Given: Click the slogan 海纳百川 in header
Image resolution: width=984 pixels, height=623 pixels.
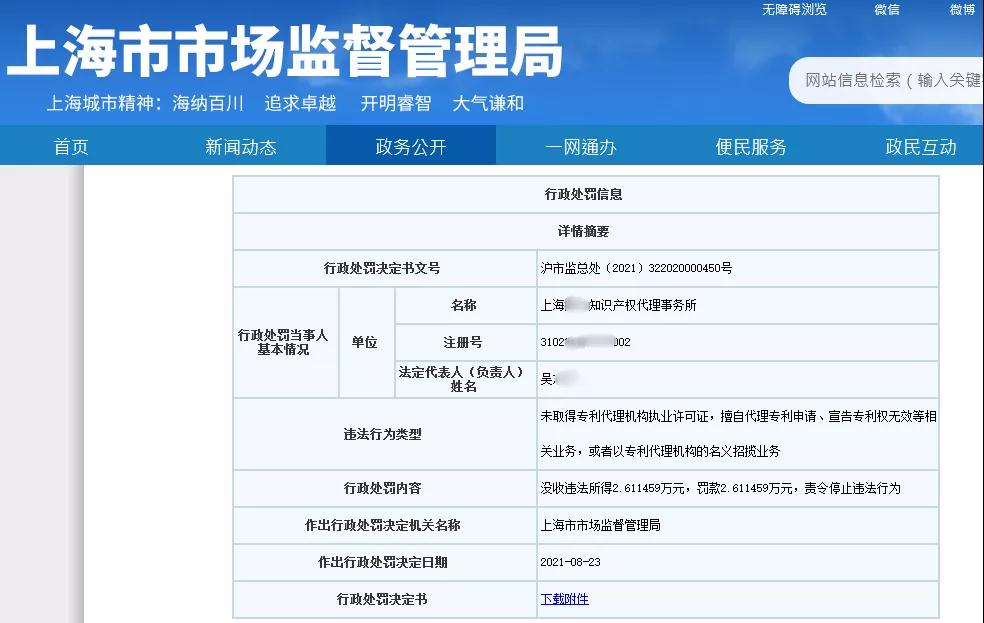Looking at the screenshot, I should [x=208, y=104].
